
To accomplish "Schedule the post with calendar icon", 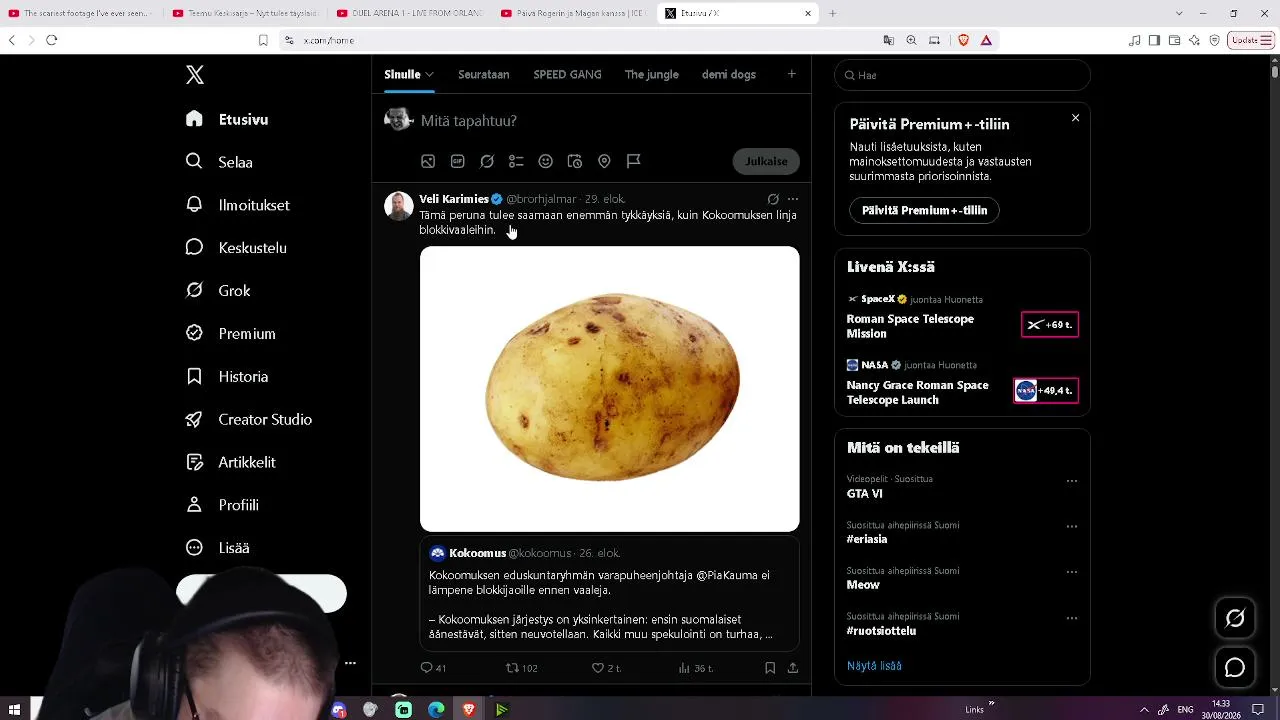I will 575,161.
